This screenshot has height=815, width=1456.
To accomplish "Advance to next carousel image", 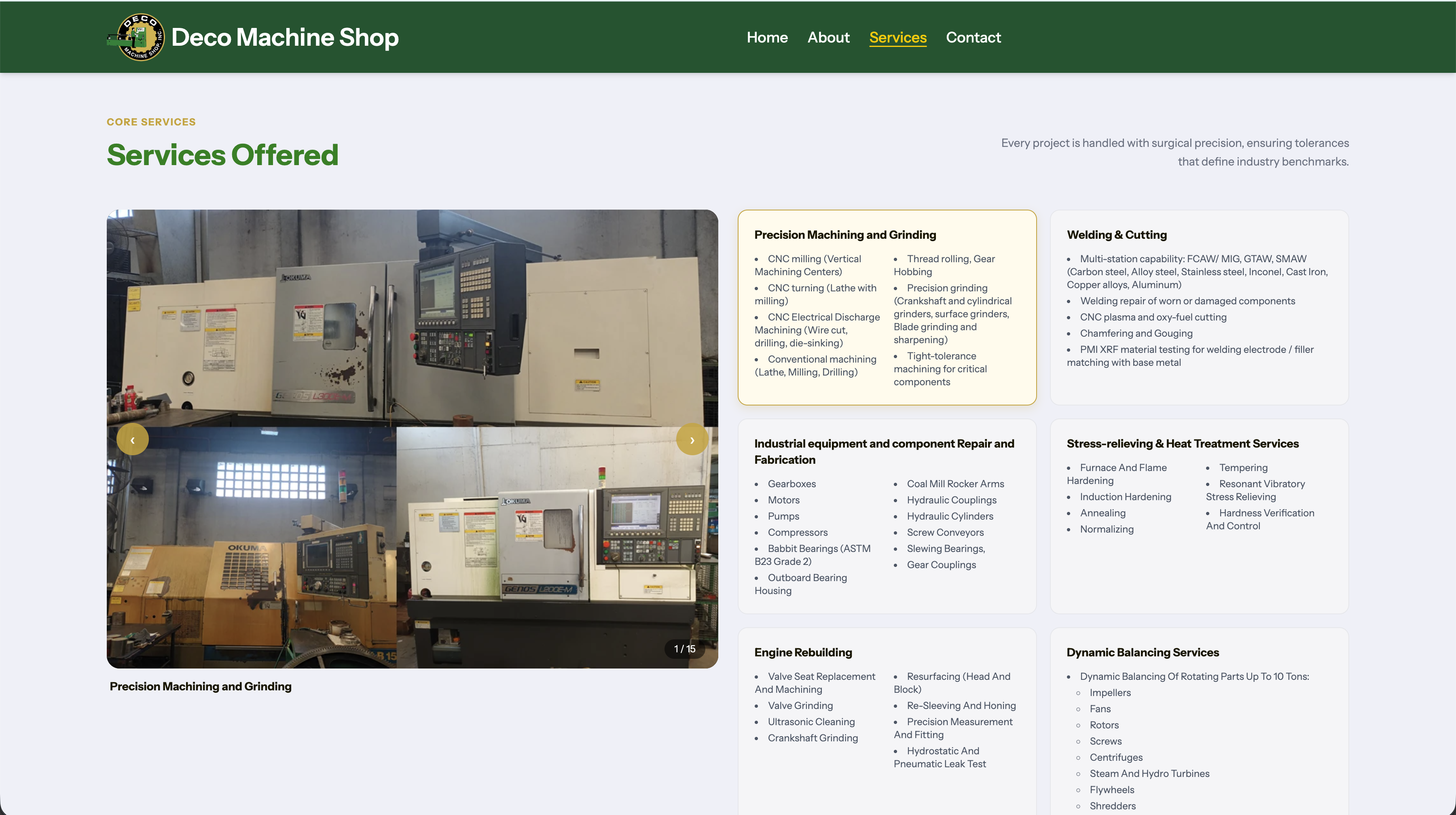I will pos(692,439).
